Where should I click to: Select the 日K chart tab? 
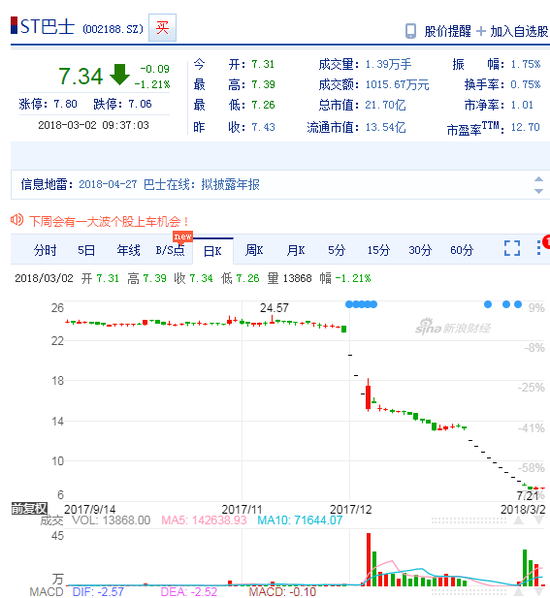(212, 251)
